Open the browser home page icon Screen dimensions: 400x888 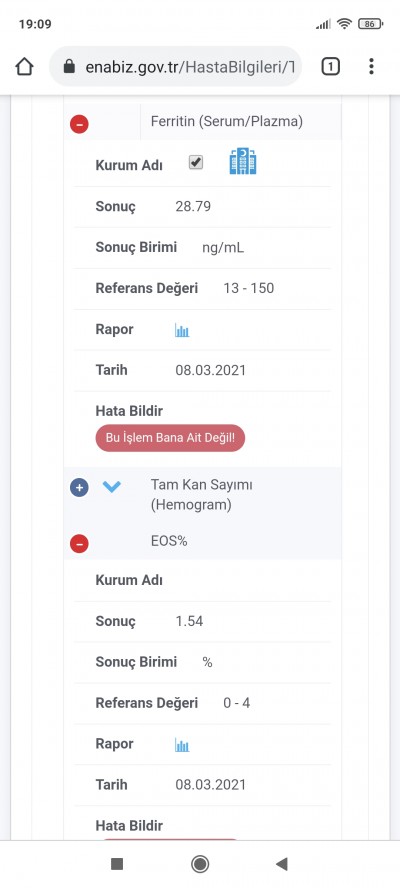[x=24, y=67]
